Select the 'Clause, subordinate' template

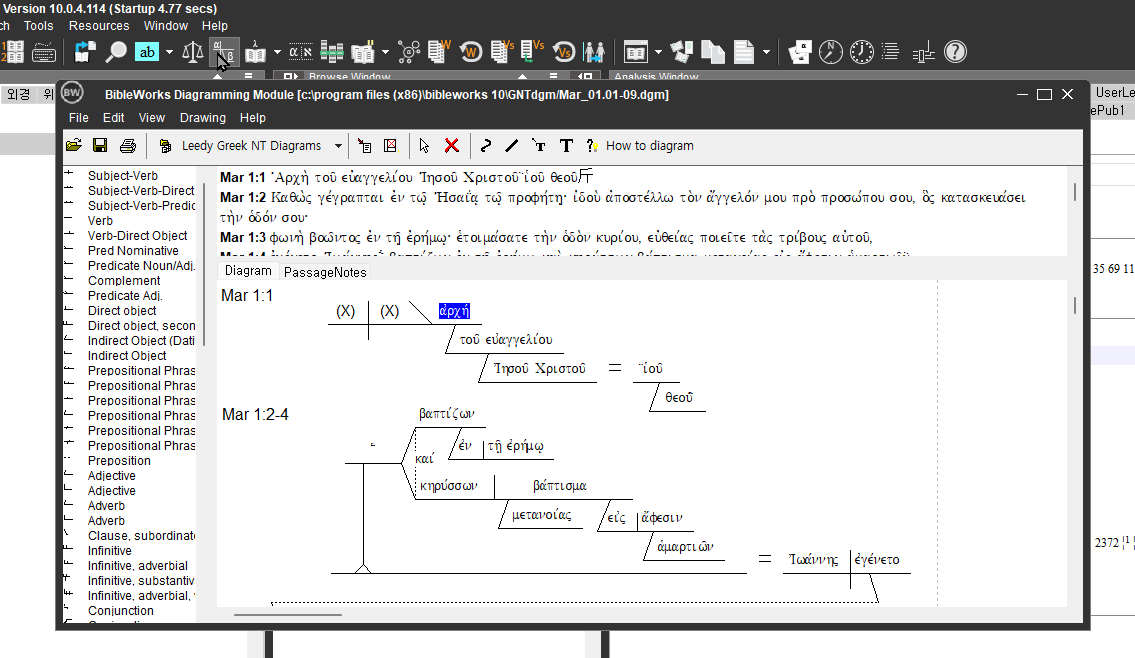click(141, 536)
